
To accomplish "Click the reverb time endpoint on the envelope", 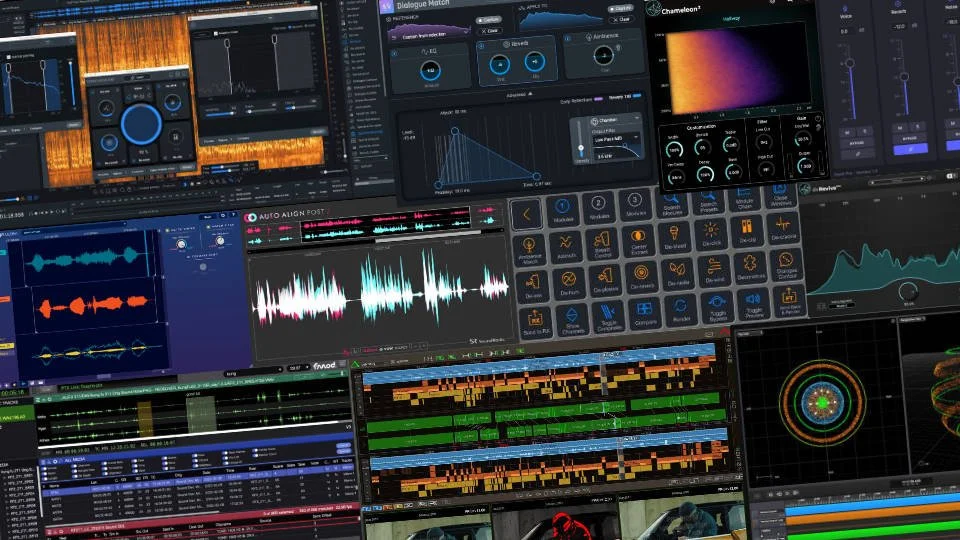I will point(536,176).
